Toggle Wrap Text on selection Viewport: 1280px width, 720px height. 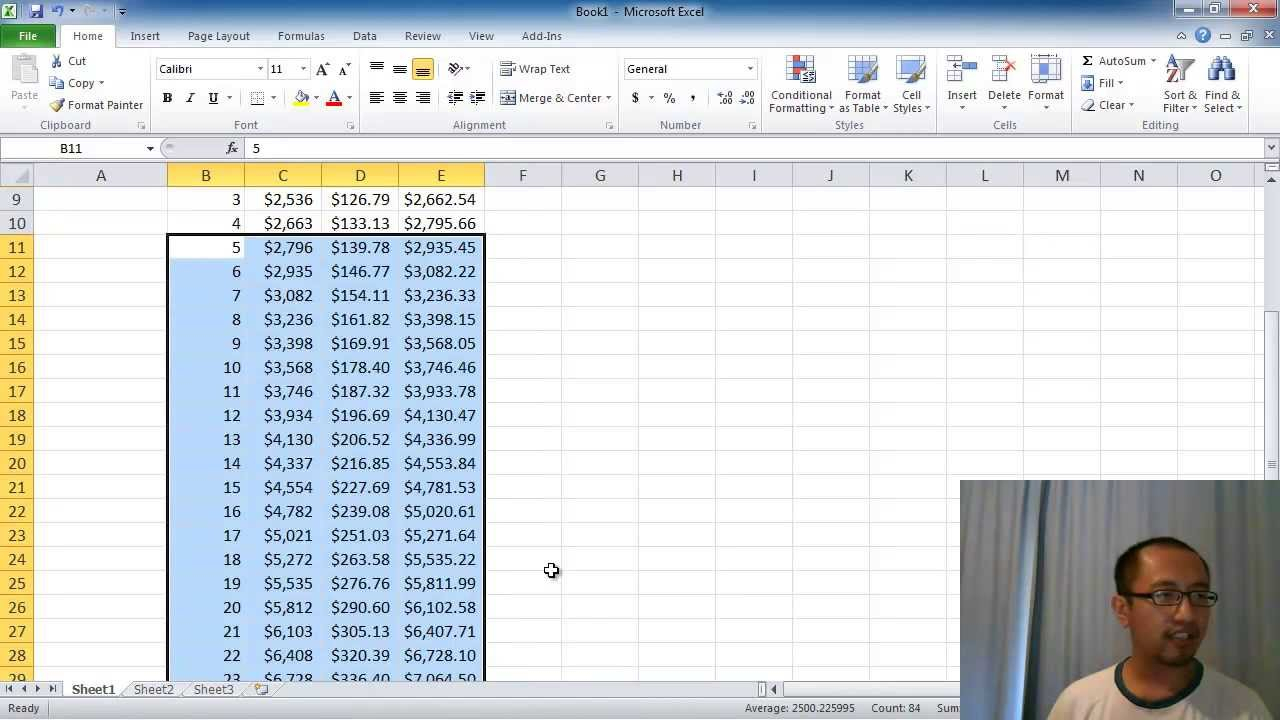pyautogui.click(x=535, y=69)
